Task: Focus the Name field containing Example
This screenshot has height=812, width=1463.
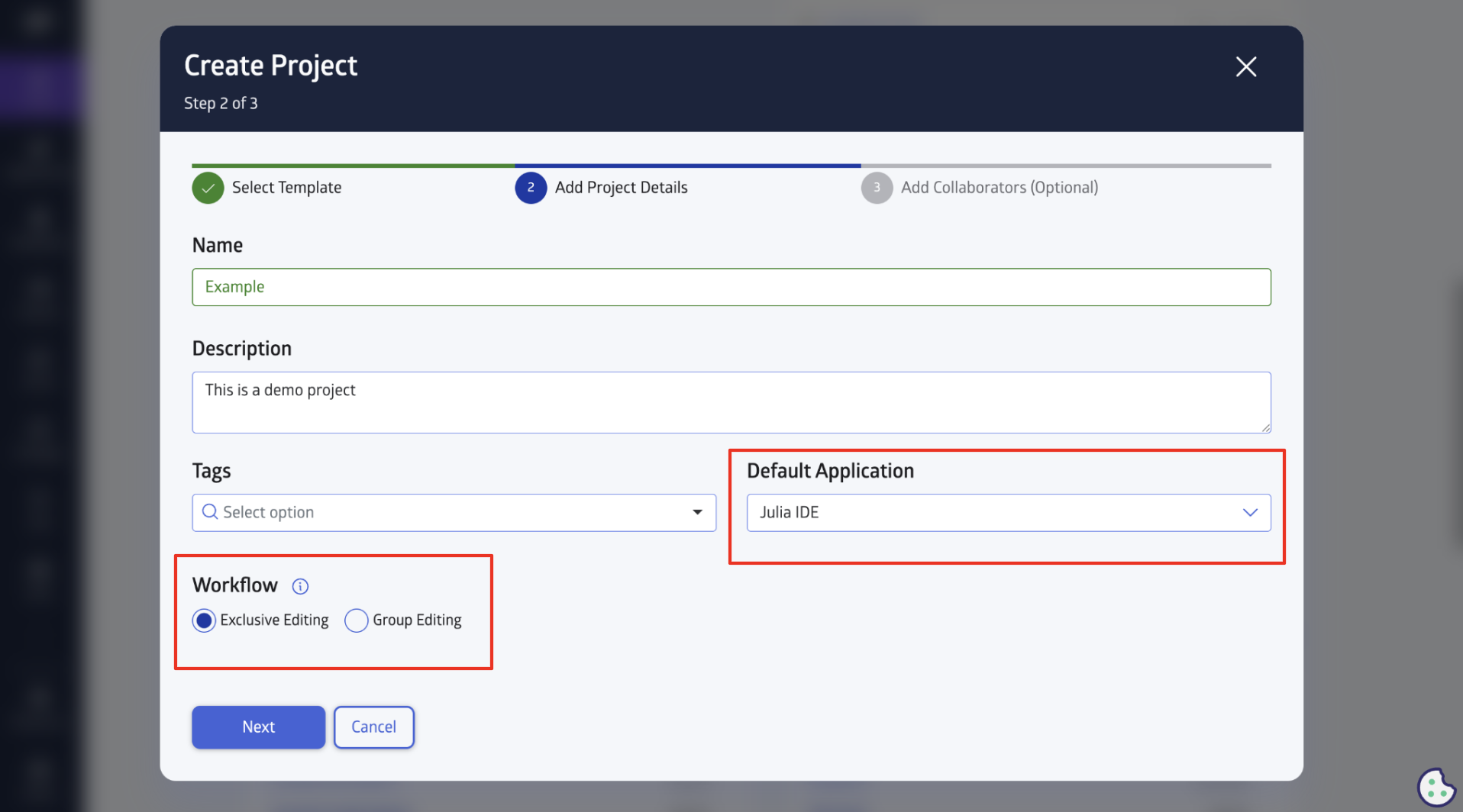Action: (731, 287)
